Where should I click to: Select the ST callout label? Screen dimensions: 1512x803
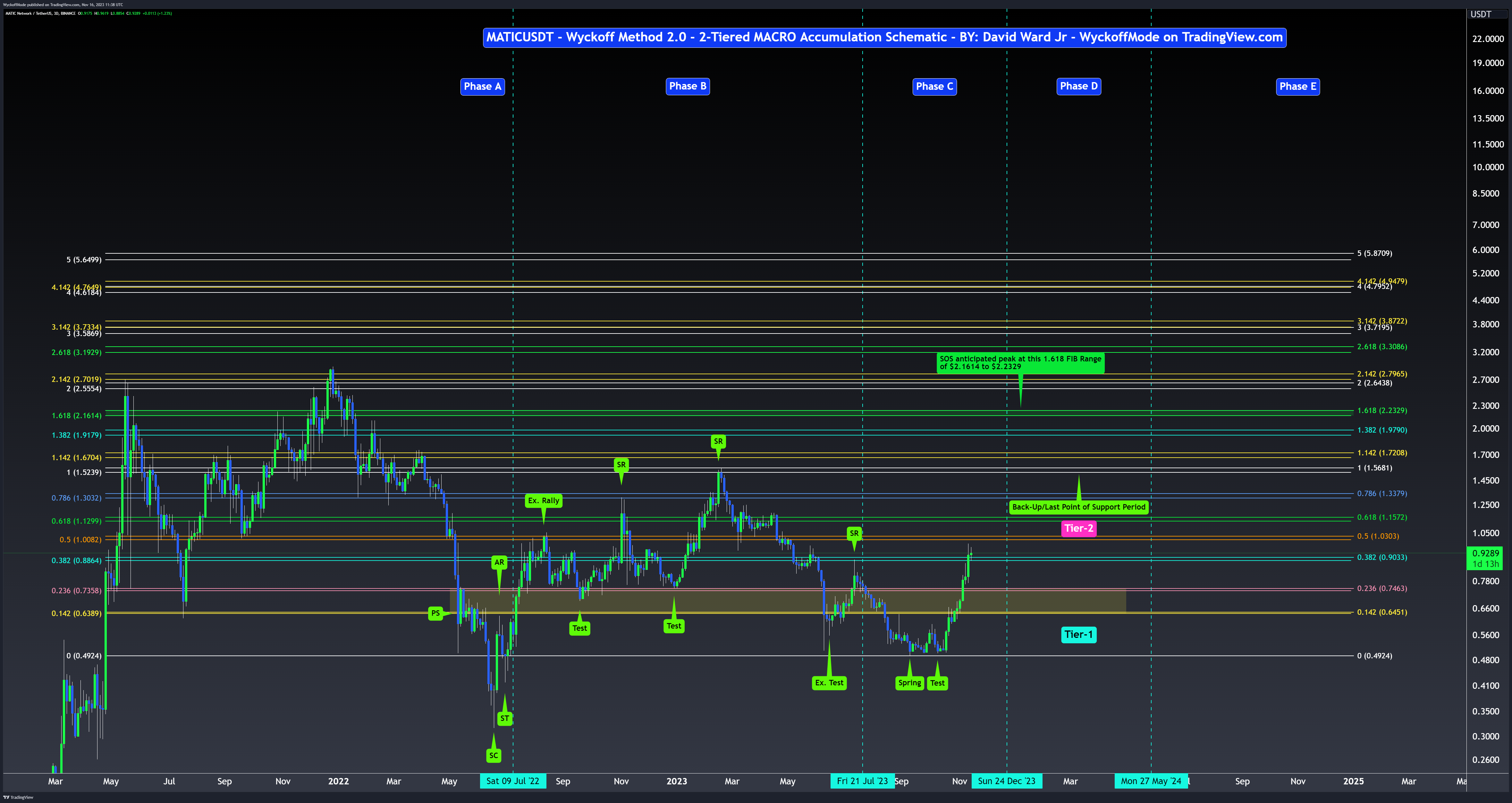505,718
